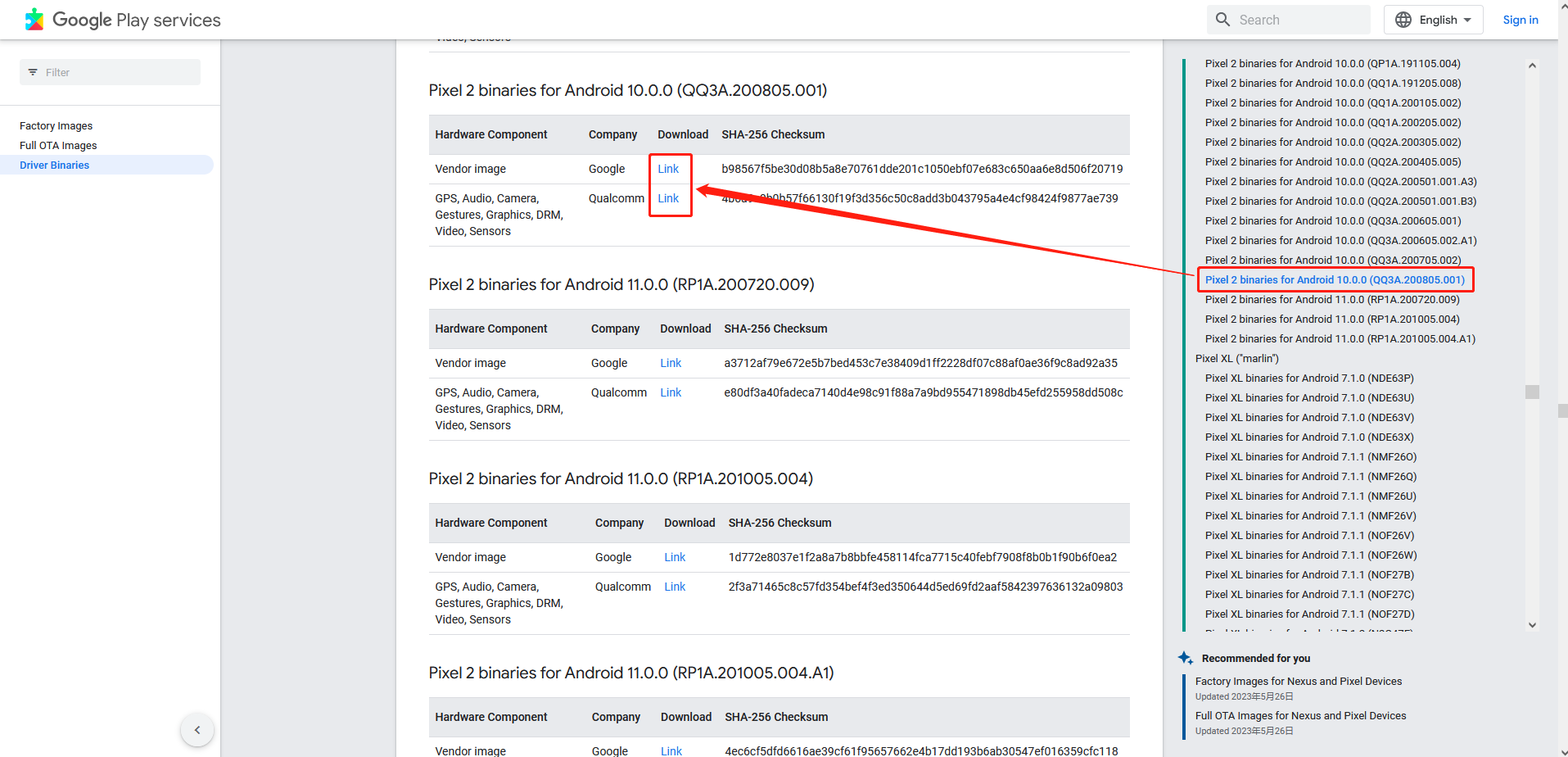1568x757 pixels.
Task: Jump to QQ3A.200705.002 in table of contents
Action: tap(1333, 260)
